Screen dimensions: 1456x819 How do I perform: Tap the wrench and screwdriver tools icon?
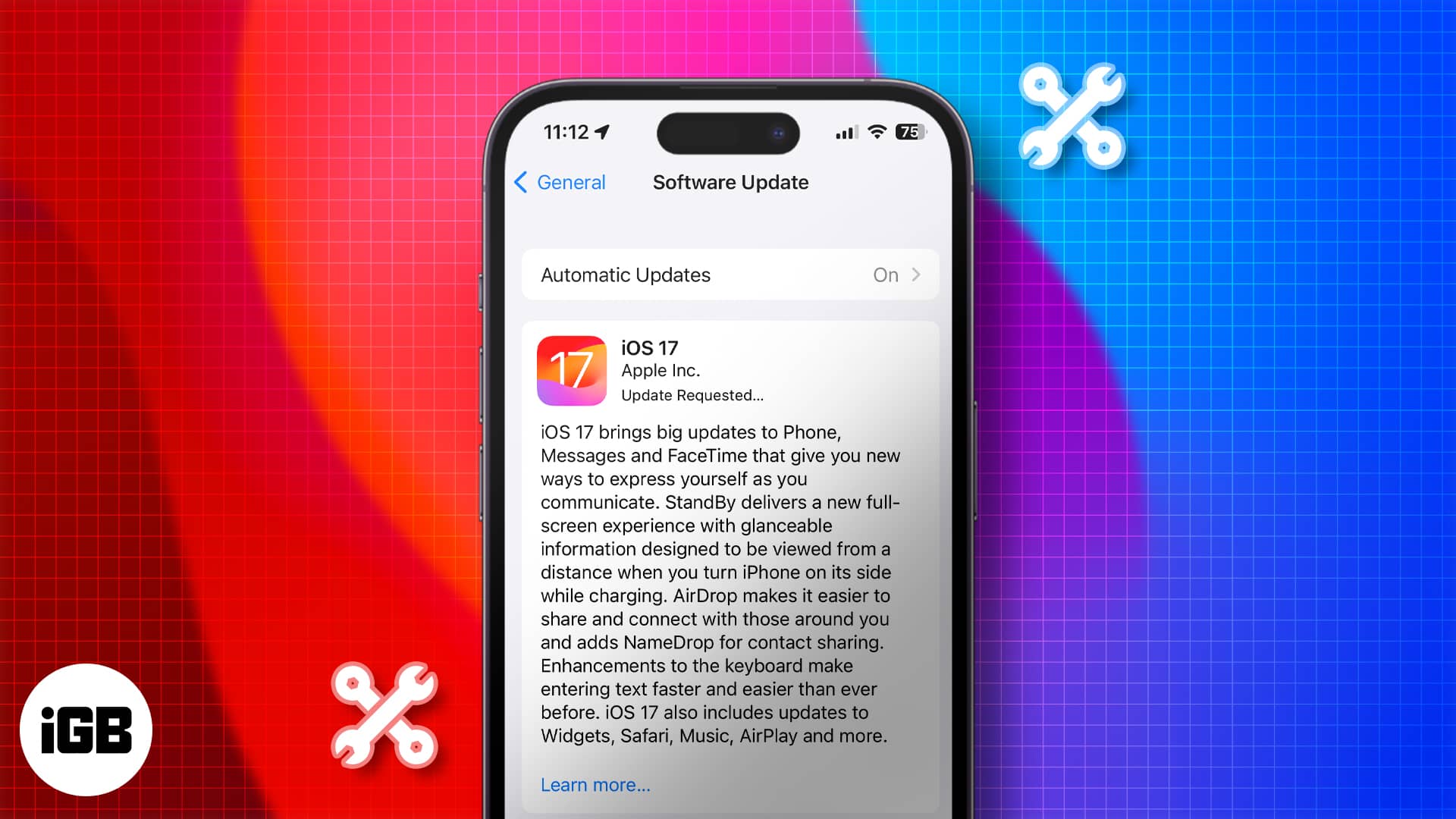tap(1070, 120)
